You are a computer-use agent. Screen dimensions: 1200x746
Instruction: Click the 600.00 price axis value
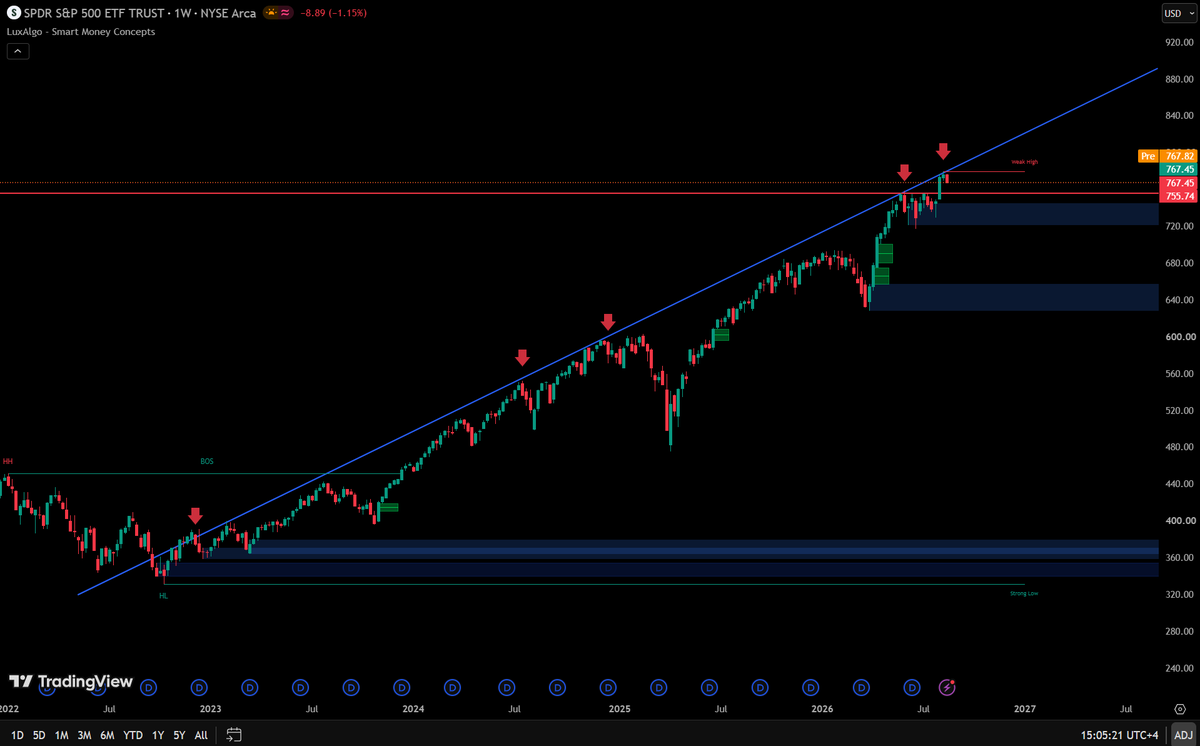(x=1179, y=337)
